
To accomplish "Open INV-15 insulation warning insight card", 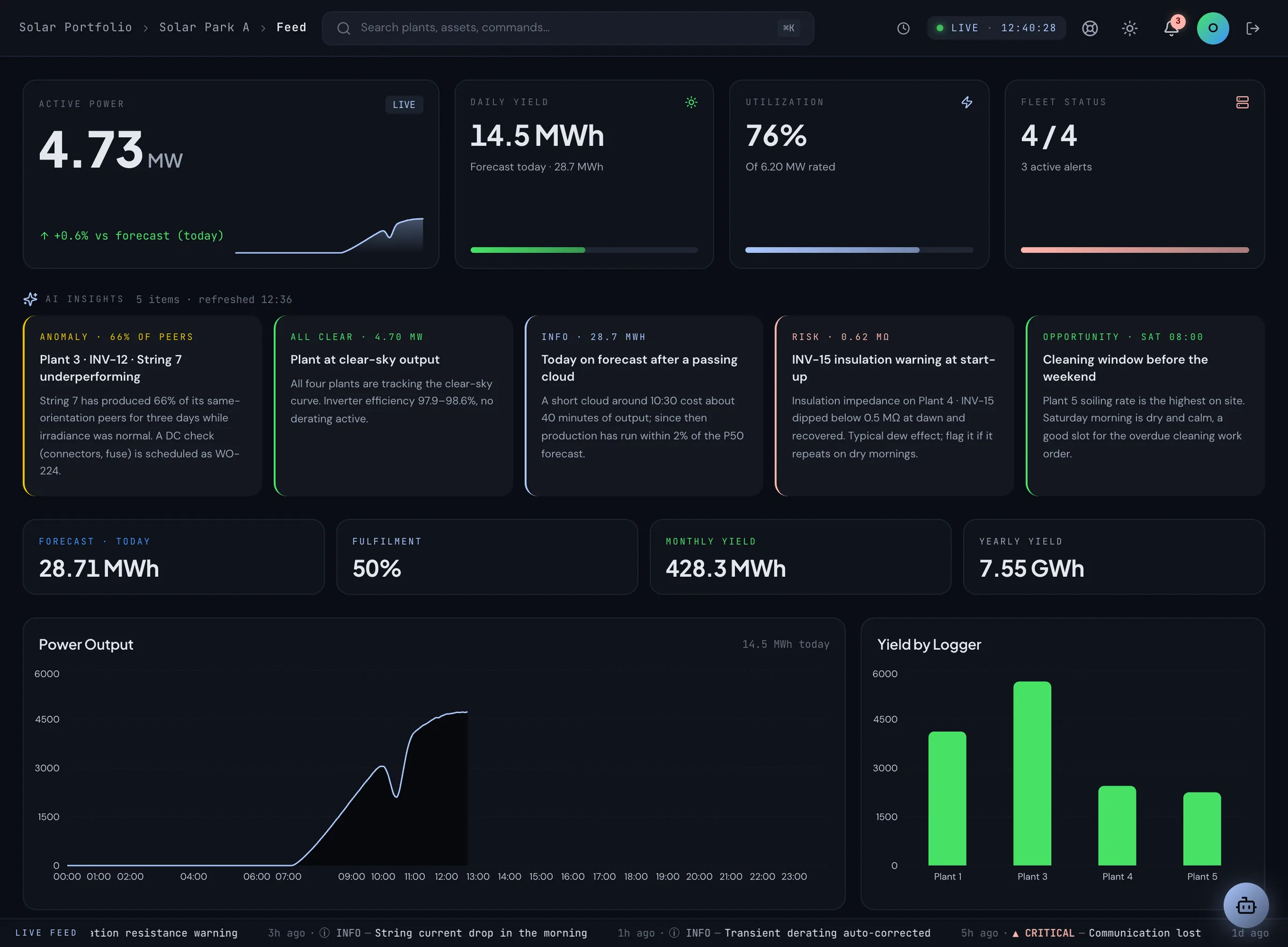I will click(x=894, y=406).
